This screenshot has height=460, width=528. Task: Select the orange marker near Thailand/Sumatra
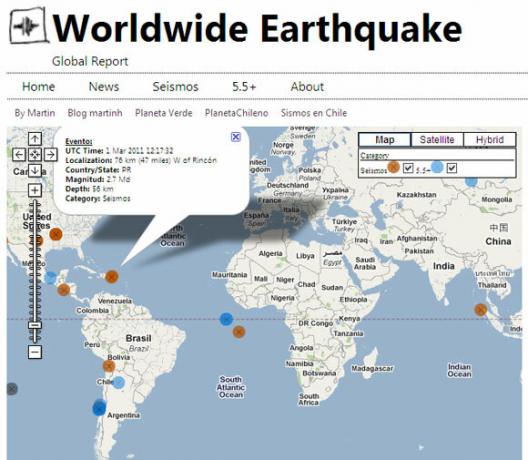(481, 309)
